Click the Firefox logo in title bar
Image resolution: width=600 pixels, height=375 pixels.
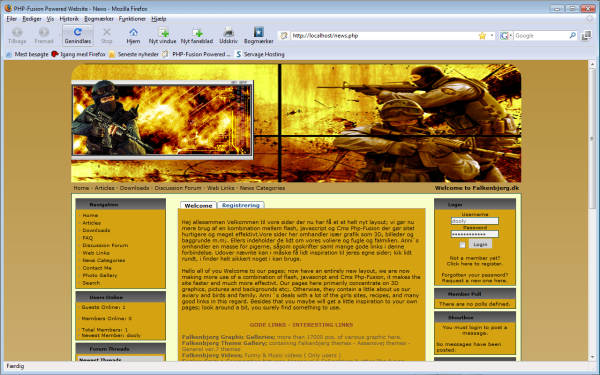tap(8, 8)
